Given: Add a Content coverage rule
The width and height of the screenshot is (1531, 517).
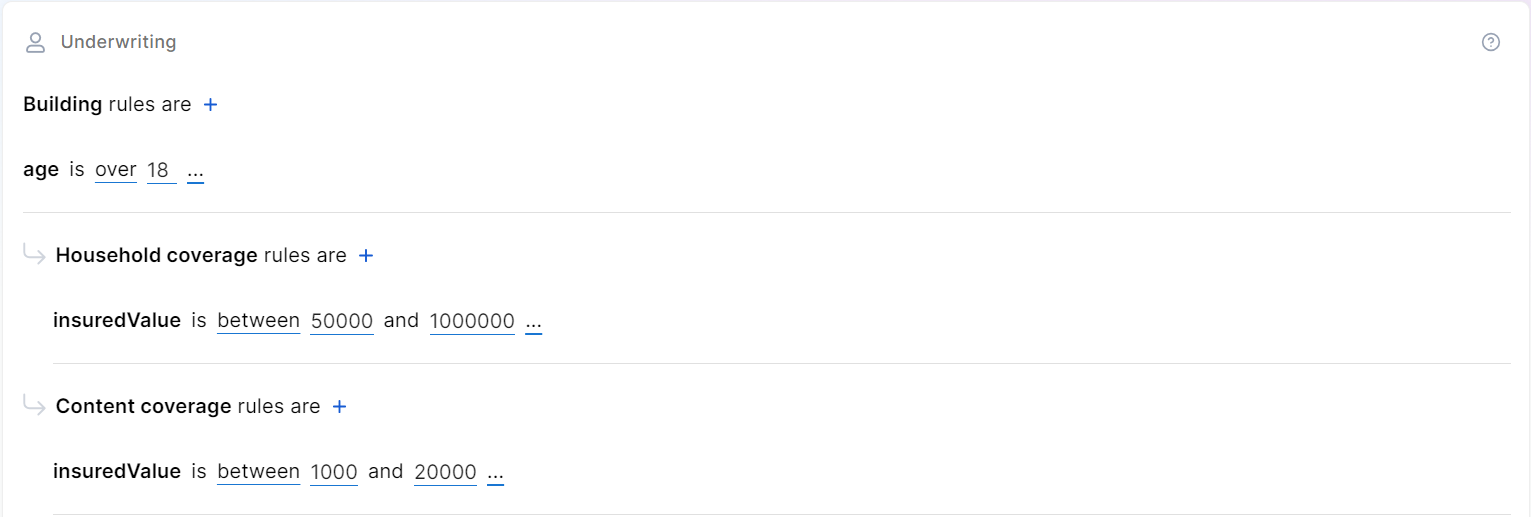Looking at the screenshot, I should point(340,406).
